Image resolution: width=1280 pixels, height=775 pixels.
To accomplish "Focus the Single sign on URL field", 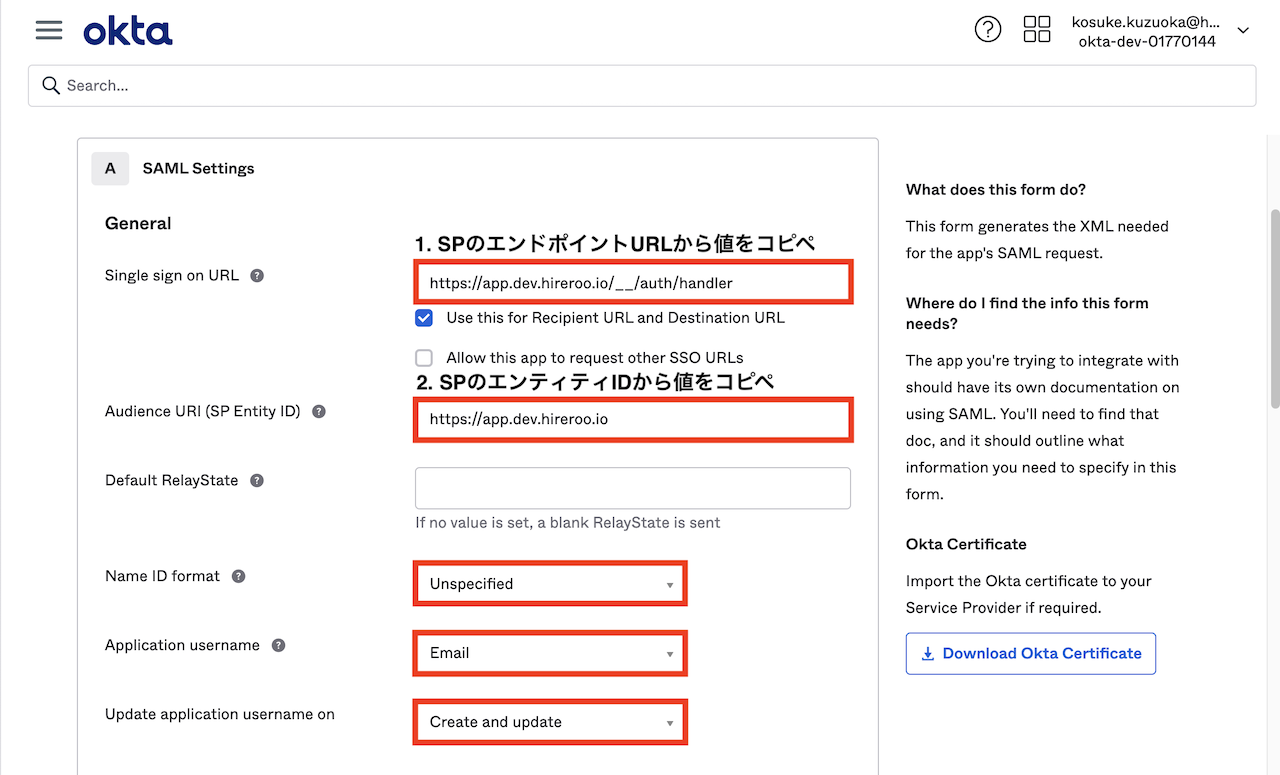I will click(x=633, y=283).
